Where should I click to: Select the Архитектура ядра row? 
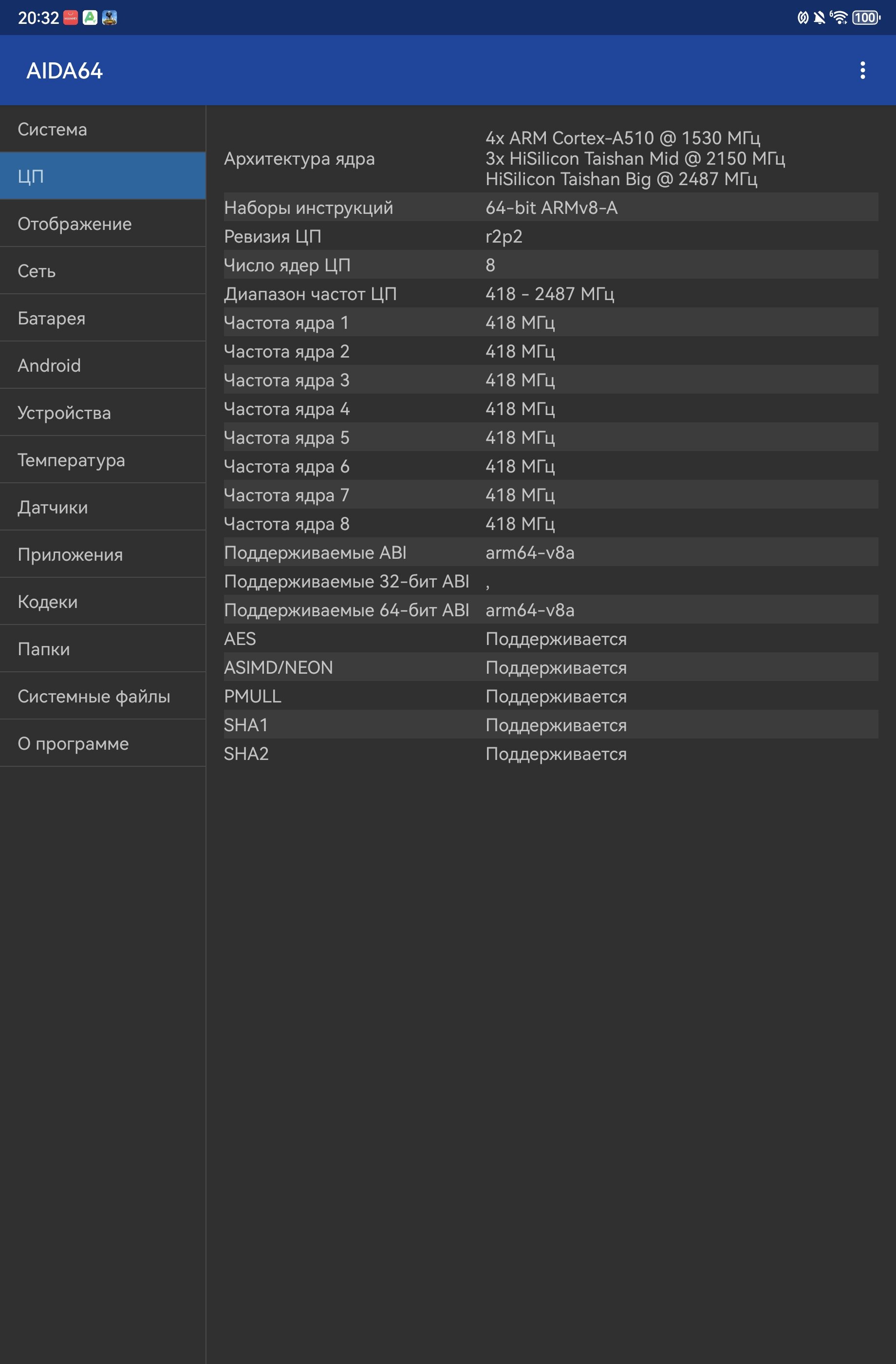point(551,158)
